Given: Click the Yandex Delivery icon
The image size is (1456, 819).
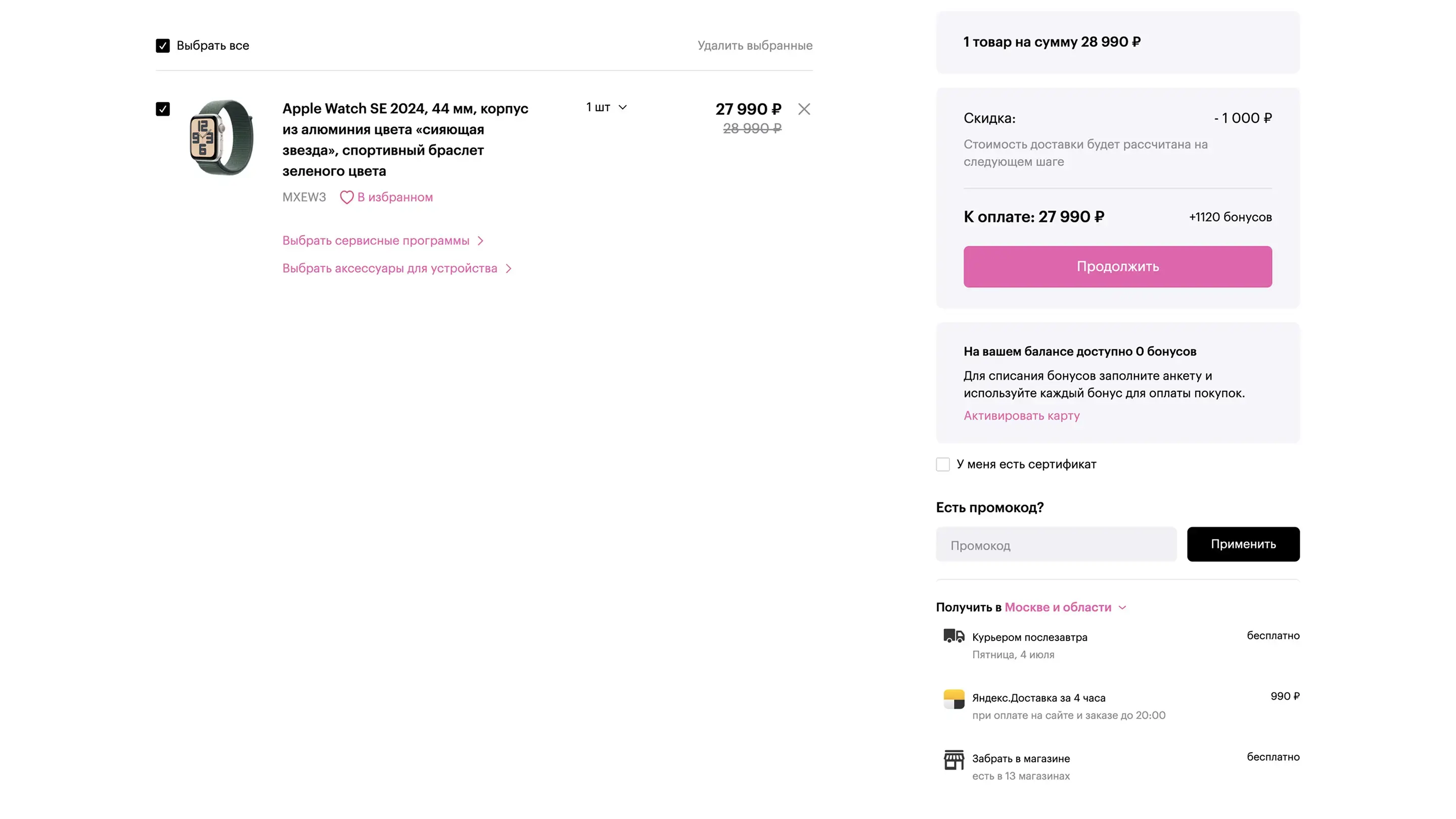Looking at the screenshot, I should [x=953, y=699].
